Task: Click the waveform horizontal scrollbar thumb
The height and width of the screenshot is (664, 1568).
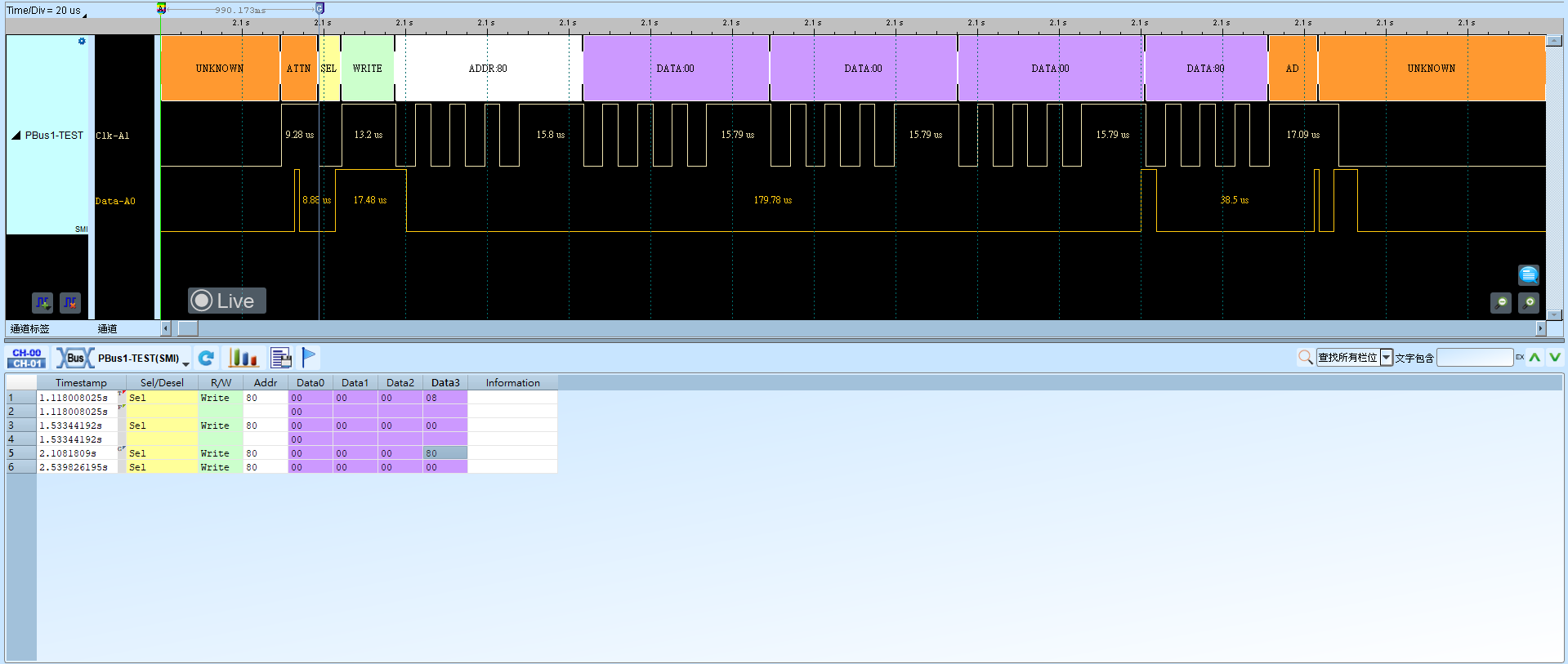Action: click(188, 328)
